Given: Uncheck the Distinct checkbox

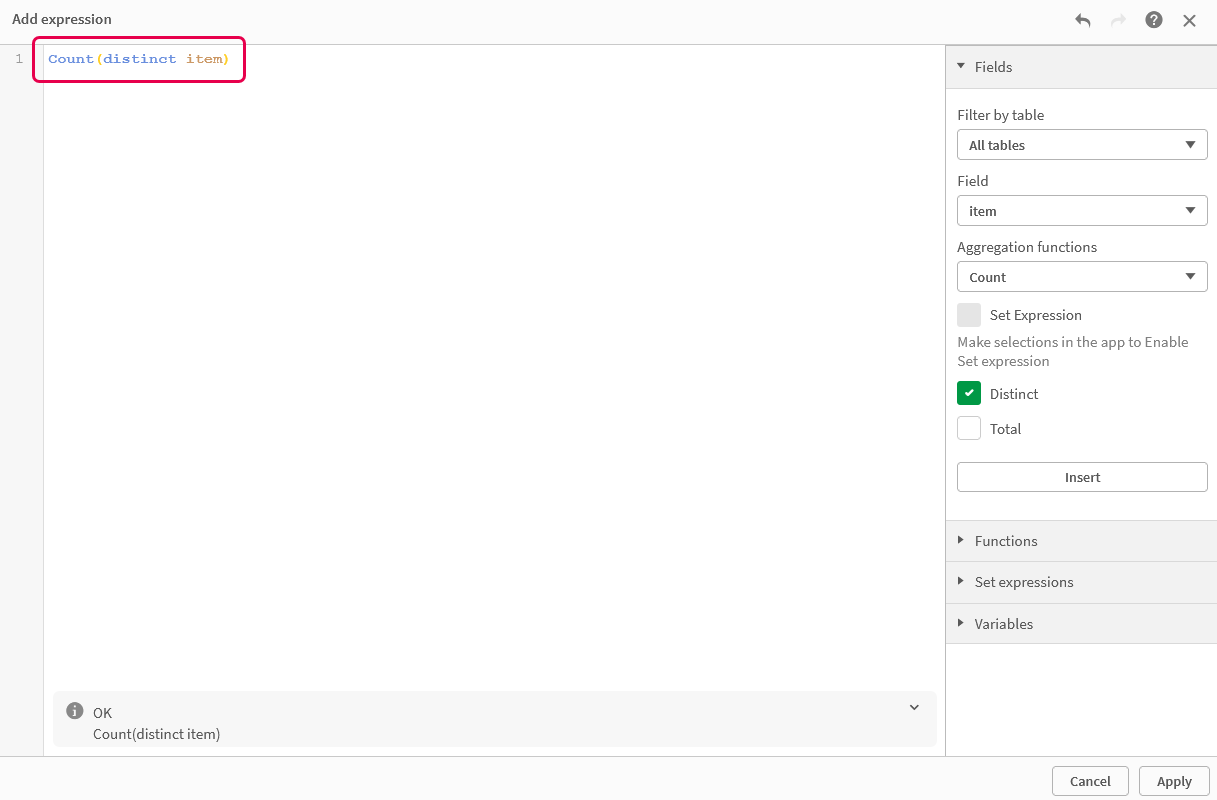Looking at the screenshot, I should pyautogui.click(x=968, y=393).
